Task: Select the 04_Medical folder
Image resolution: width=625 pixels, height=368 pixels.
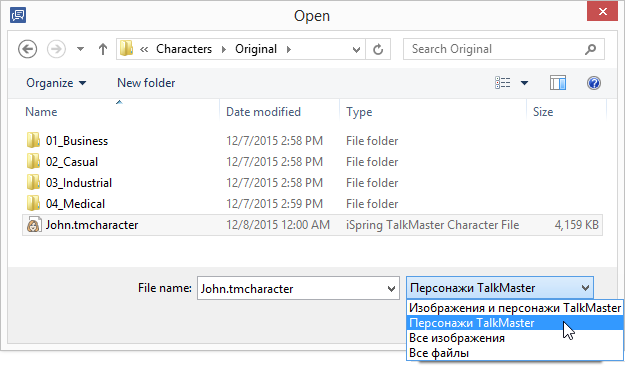Action: (x=75, y=204)
